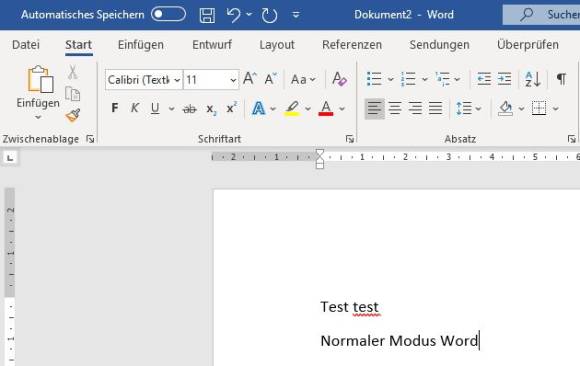The width and height of the screenshot is (580, 366).
Task: Go to the Layout tab
Action: coord(277,45)
